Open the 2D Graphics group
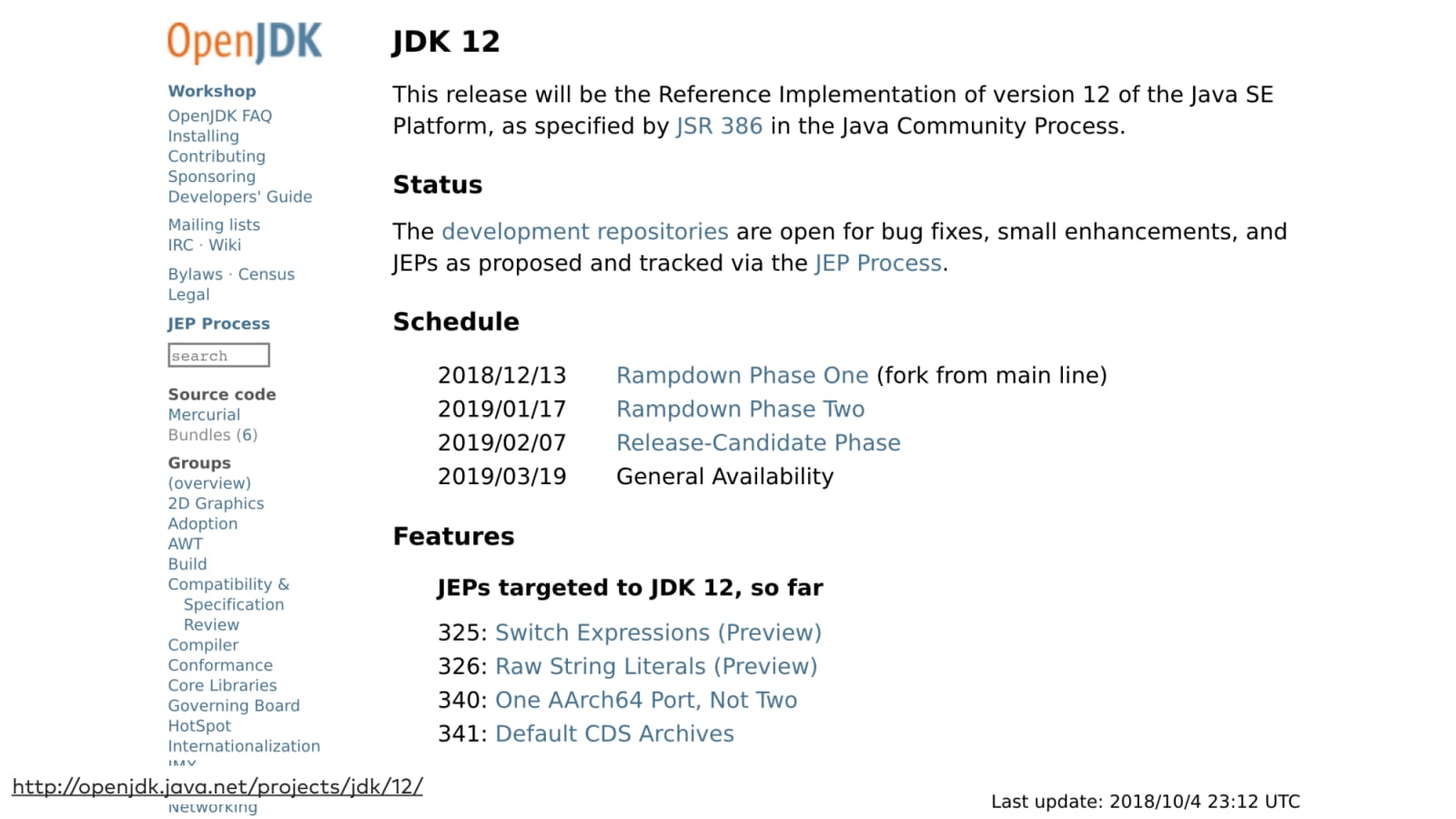Image resolution: width=1456 pixels, height=819 pixels. pos(216,503)
